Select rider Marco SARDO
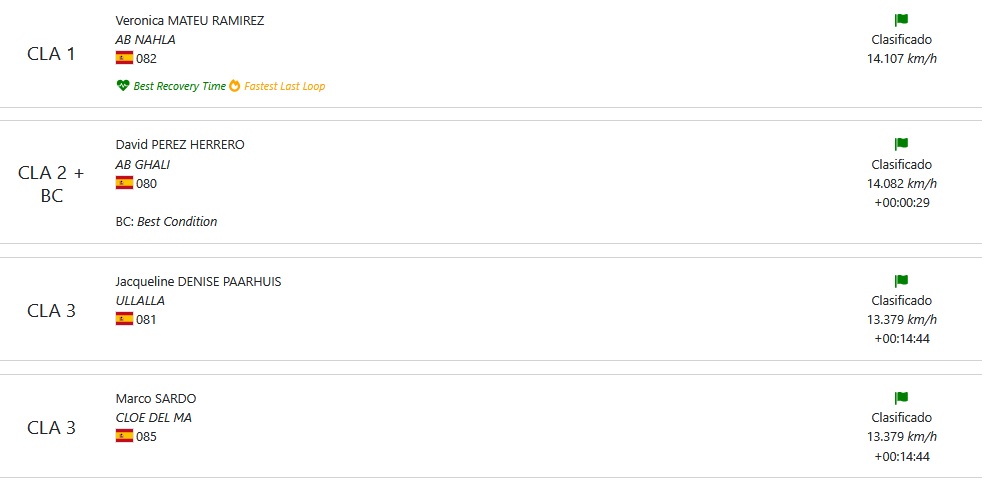Screen dimensions: 982x484 156,399
